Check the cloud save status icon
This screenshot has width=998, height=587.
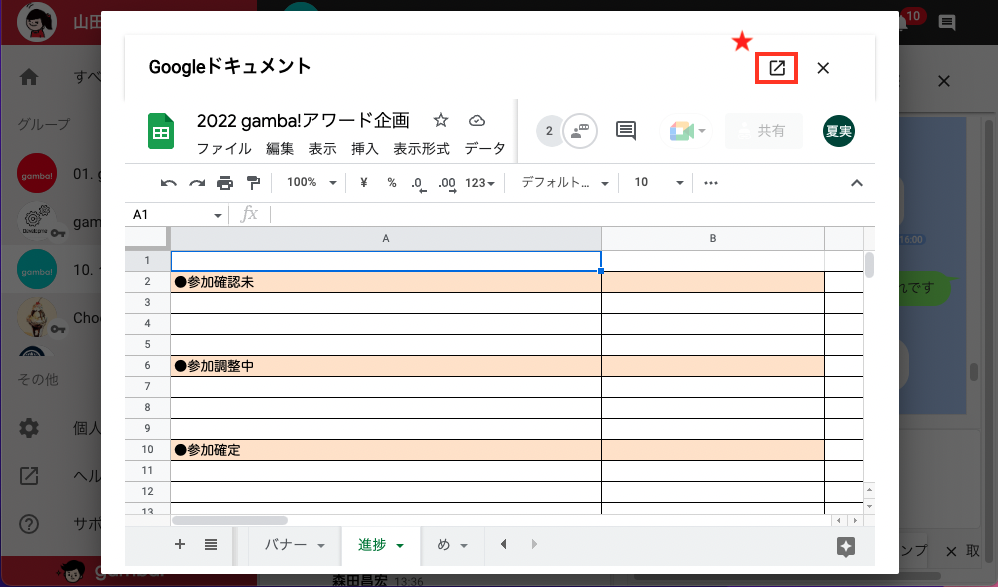tap(477, 120)
